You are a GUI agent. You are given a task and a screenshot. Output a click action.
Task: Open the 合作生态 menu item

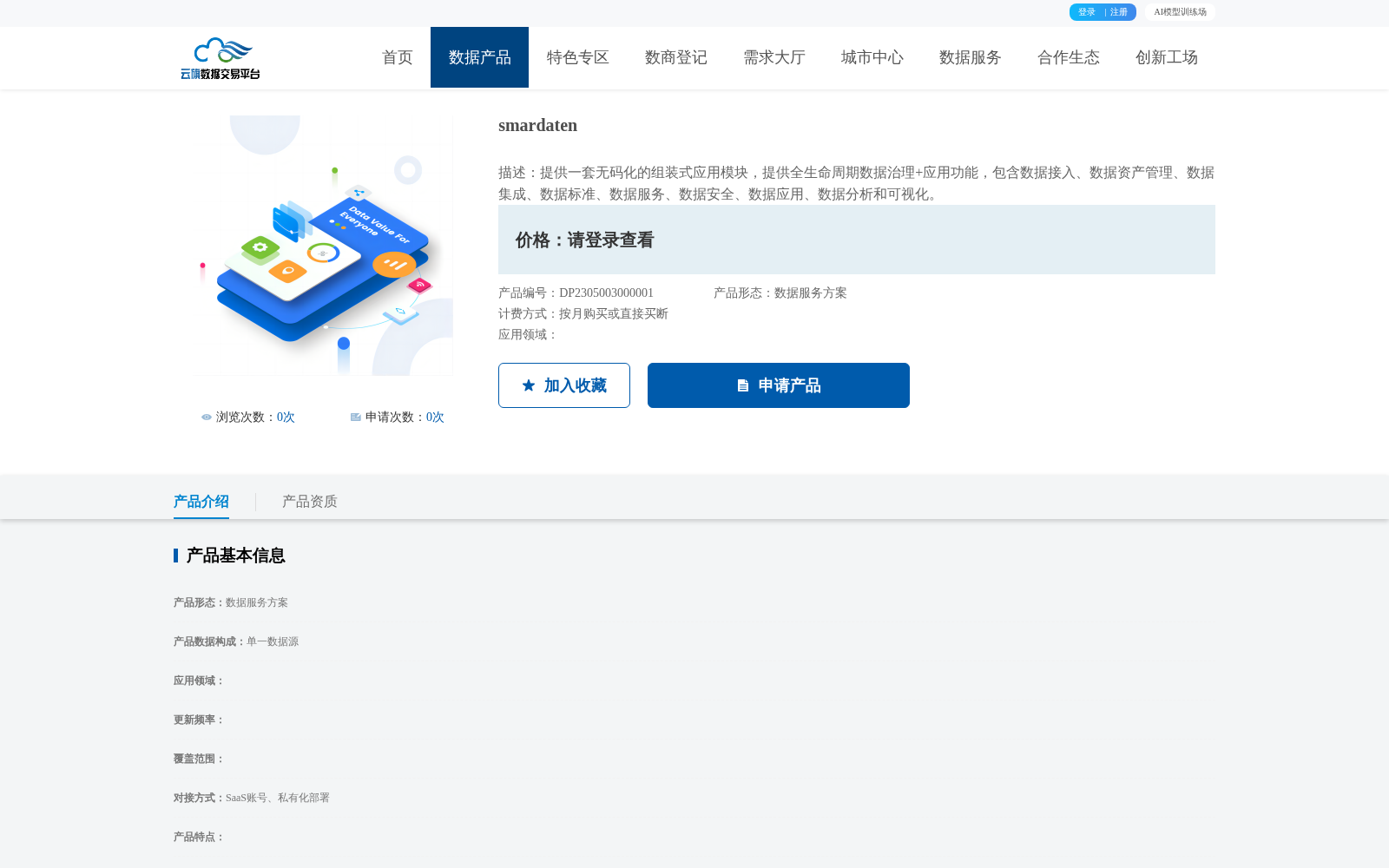[x=1069, y=57]
